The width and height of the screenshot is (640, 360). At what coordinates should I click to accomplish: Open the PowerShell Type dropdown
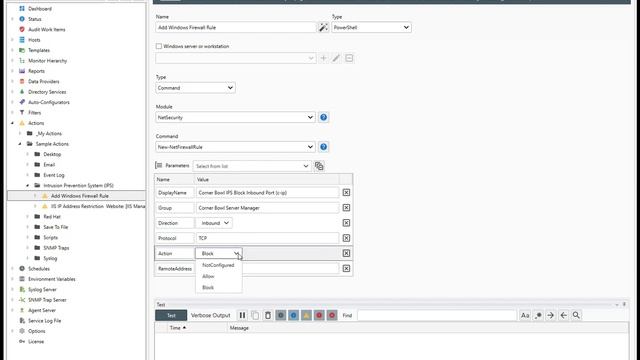click(x=371, y=27)
